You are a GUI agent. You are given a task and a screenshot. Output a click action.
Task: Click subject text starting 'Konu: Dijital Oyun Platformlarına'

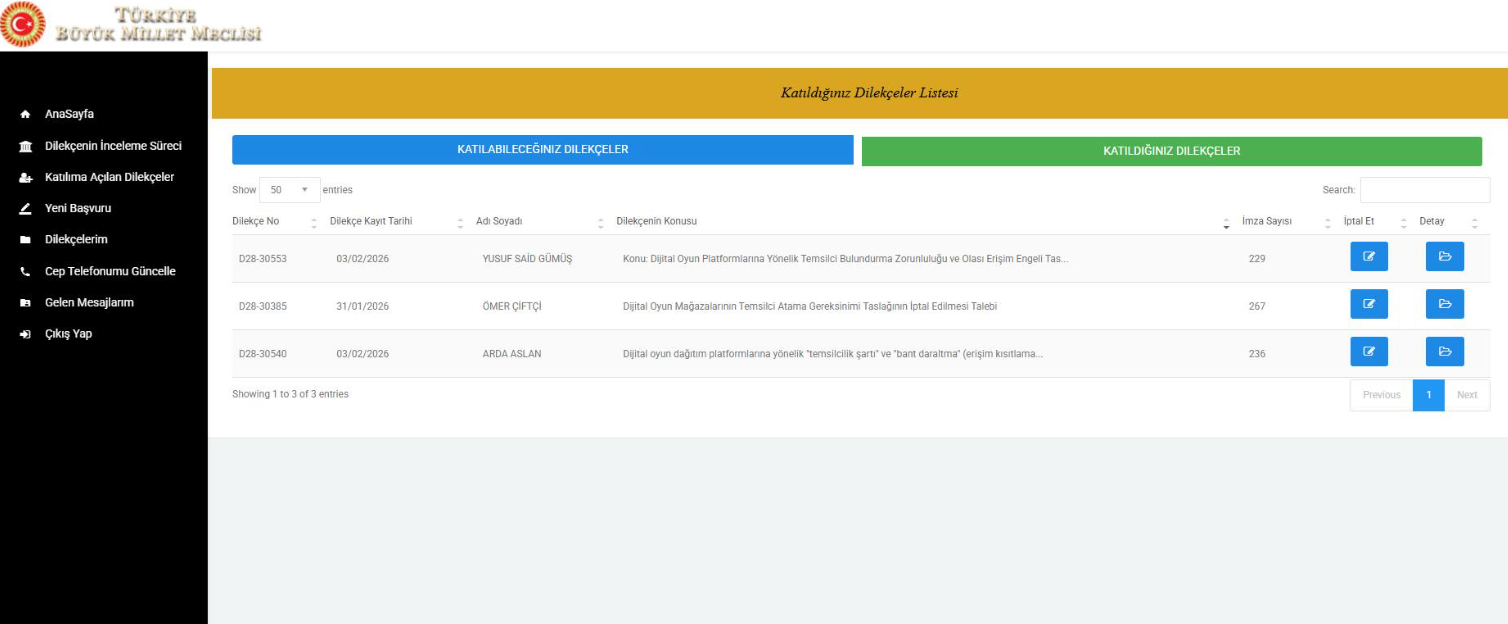(846, 259)
